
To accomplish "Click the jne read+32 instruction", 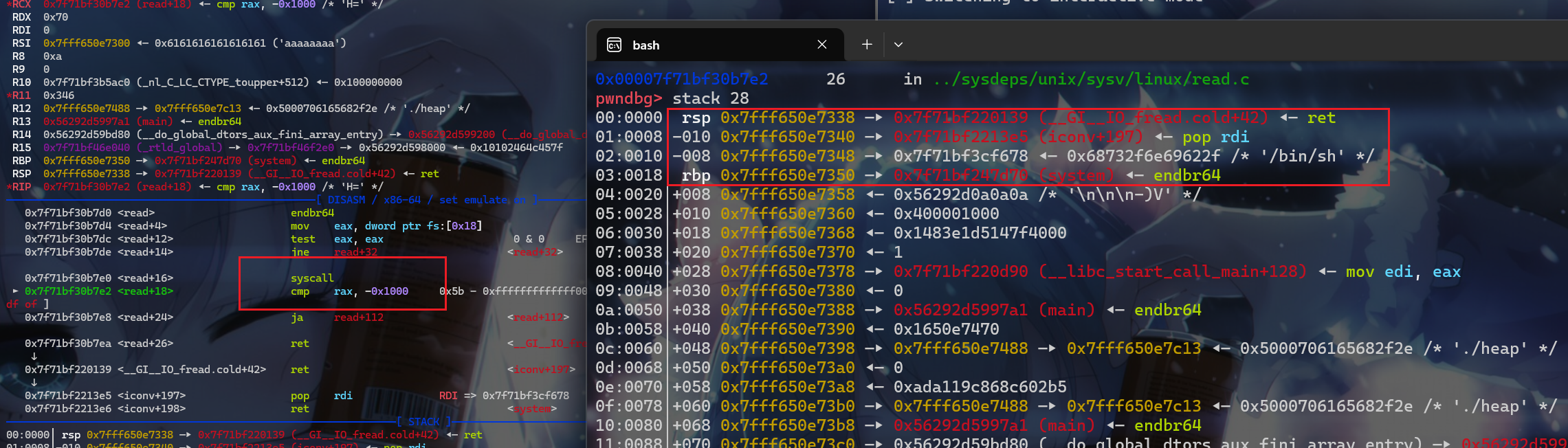I will [334, 252].
